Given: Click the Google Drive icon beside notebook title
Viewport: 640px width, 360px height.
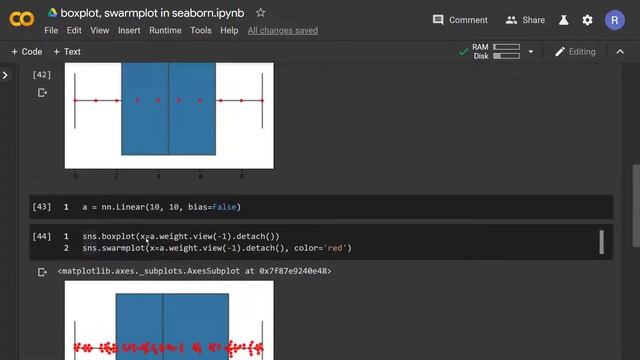Looking at the screenshot, I should pyautogui.click(x=52, y=13).
